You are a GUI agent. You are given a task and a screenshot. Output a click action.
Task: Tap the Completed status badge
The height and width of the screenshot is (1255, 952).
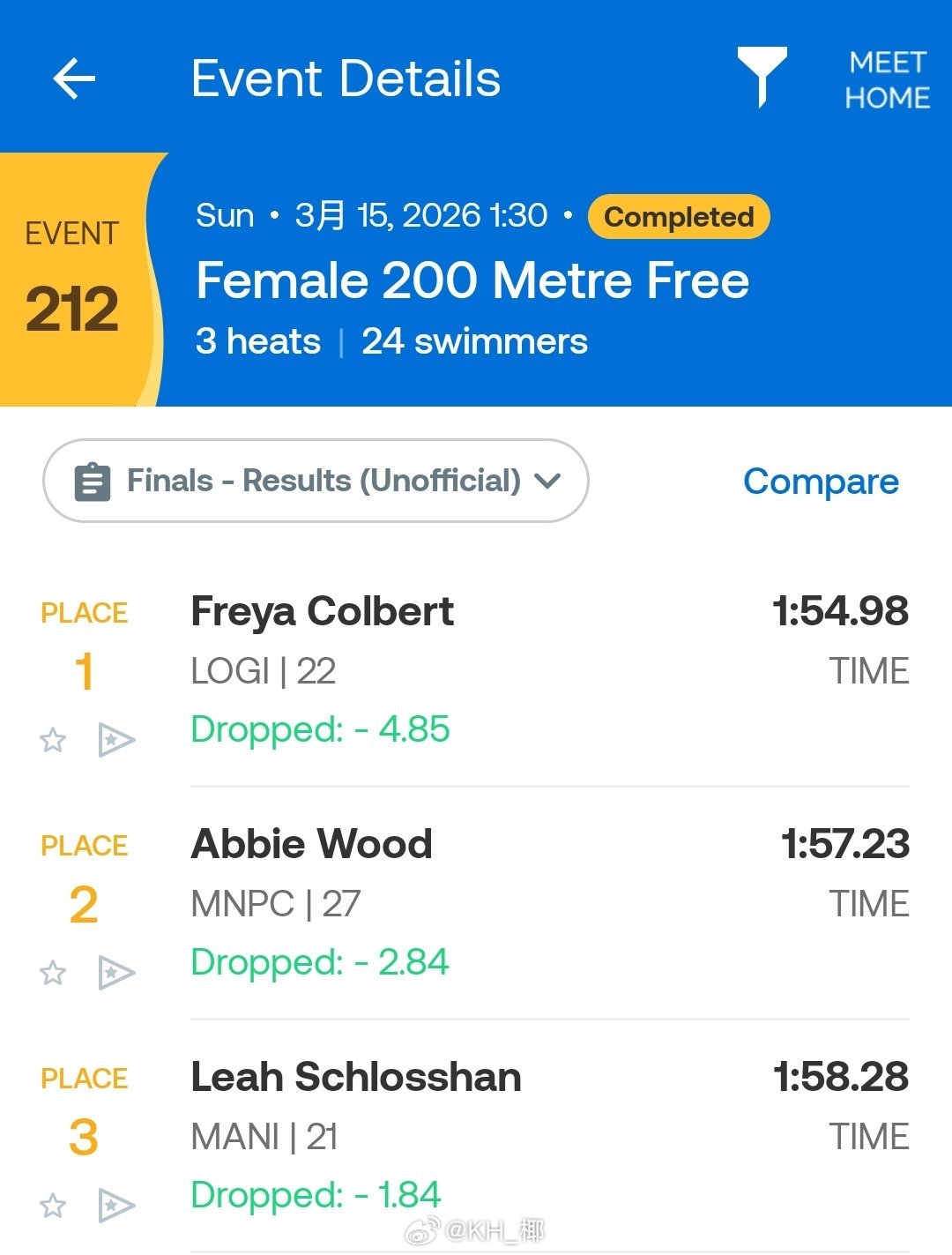(x=679, y=217)
